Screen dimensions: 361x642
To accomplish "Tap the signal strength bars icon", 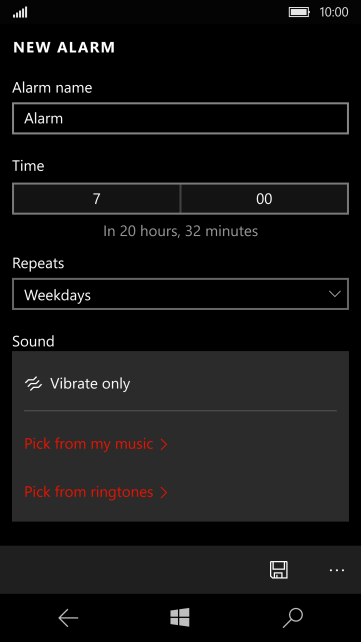I will pyautogui.click(x=20, y=13).
